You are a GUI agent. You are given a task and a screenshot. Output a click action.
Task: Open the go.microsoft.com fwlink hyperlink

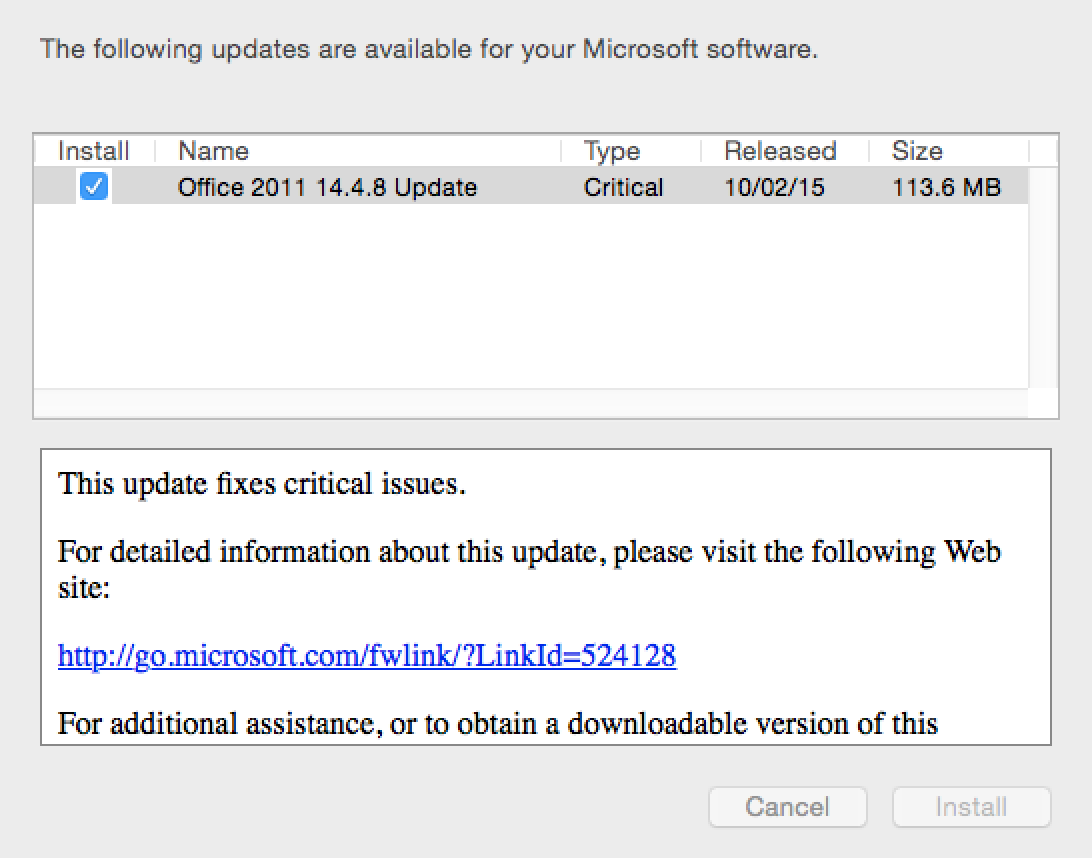coord(367,656)
